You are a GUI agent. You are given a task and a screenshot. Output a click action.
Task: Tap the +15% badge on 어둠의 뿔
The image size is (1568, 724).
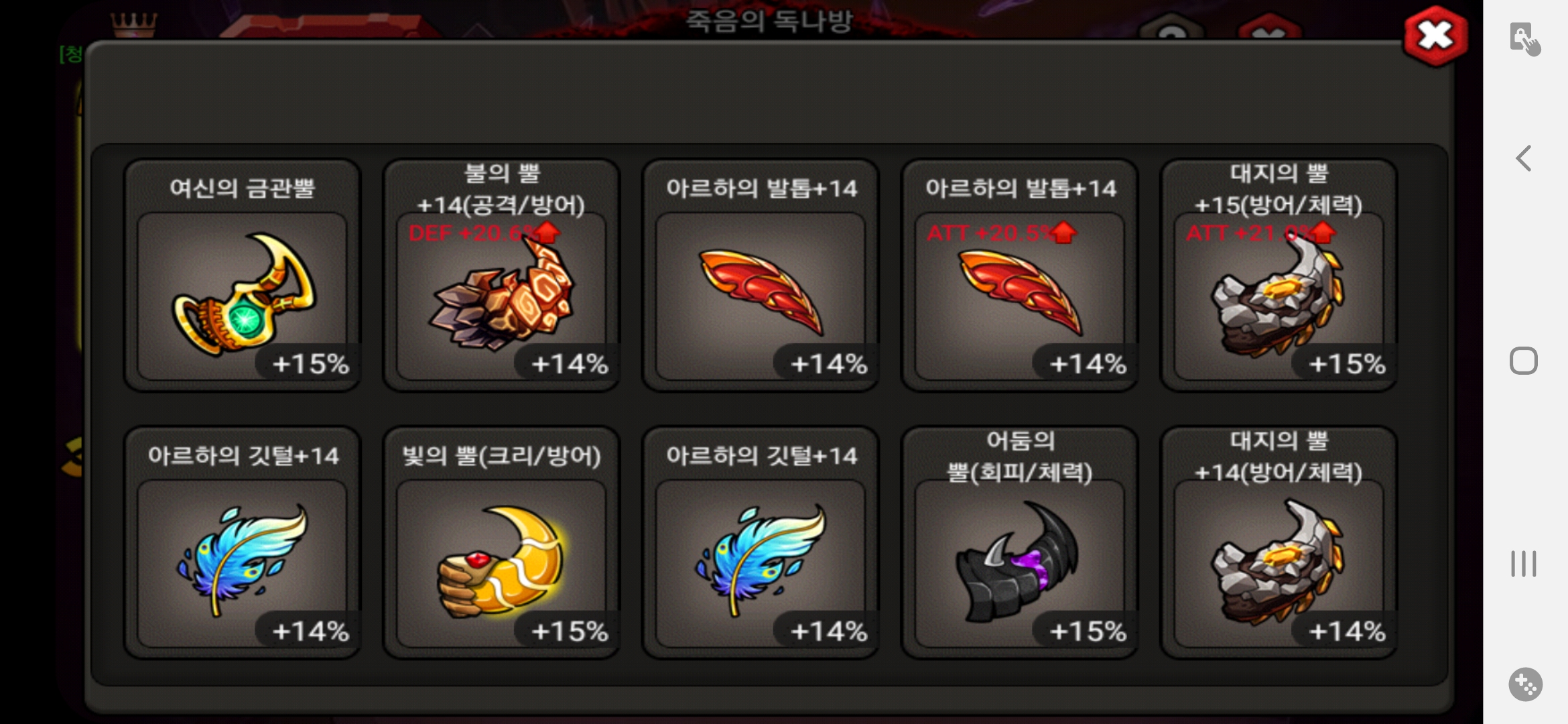click(x=1087, y=631)
